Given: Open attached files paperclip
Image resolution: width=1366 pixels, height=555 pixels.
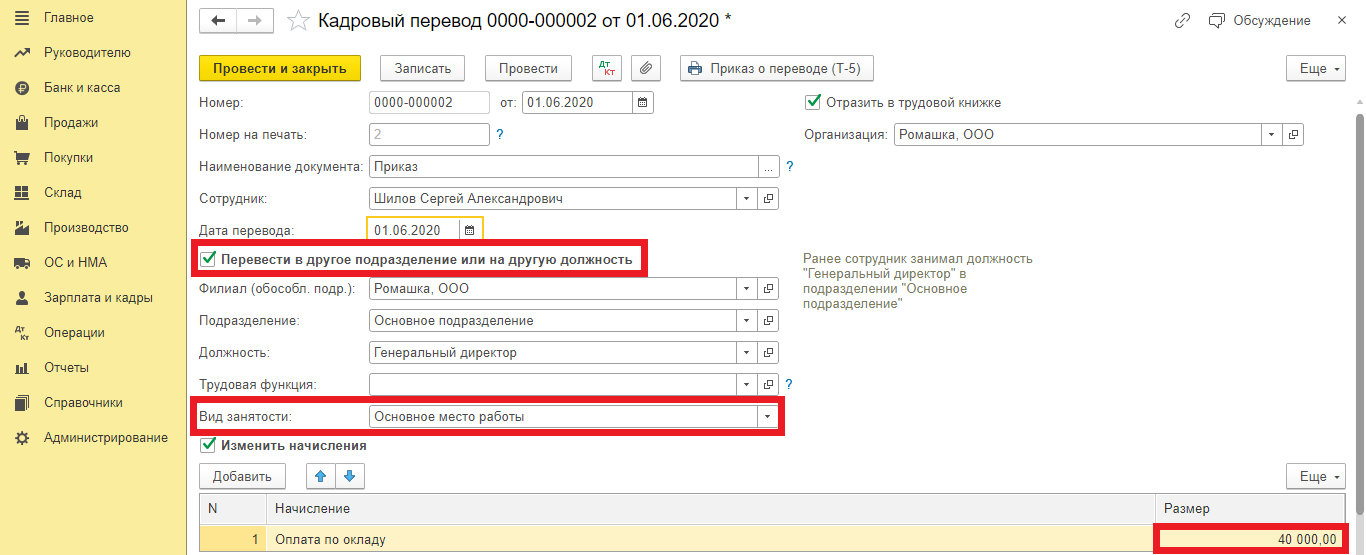Looking at the screenshot, I should click(646, 68).
